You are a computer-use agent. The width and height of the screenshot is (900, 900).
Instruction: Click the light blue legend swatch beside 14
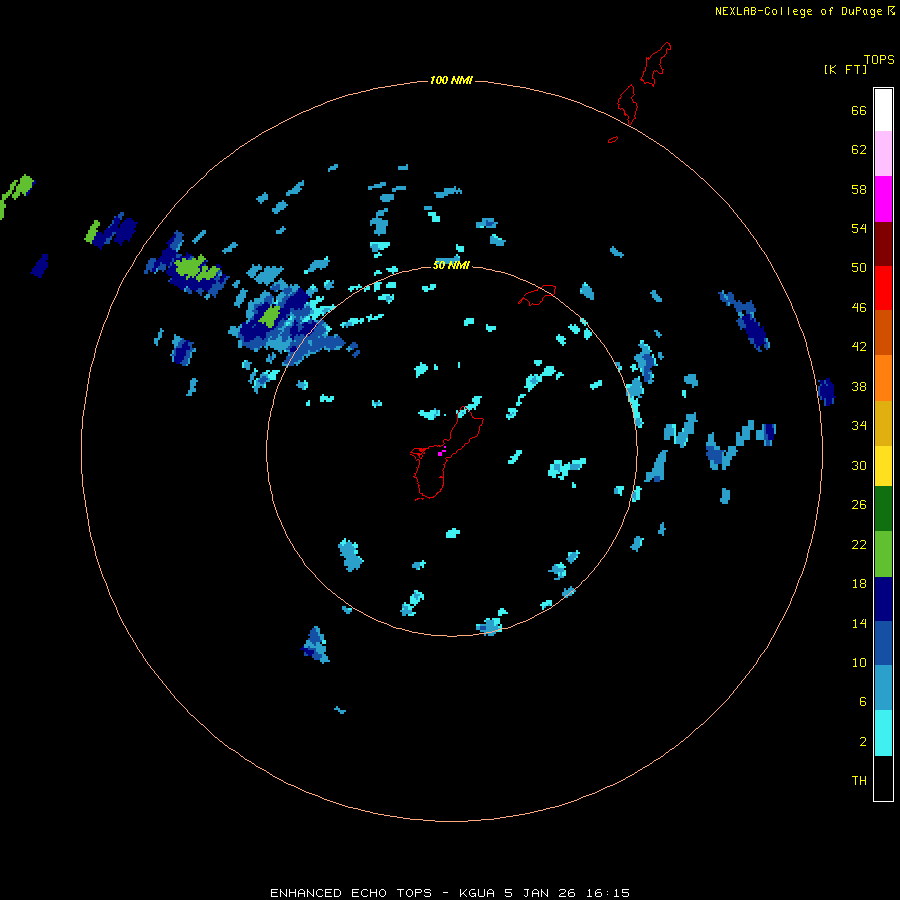pyautogui.click(x=883, y=688)
